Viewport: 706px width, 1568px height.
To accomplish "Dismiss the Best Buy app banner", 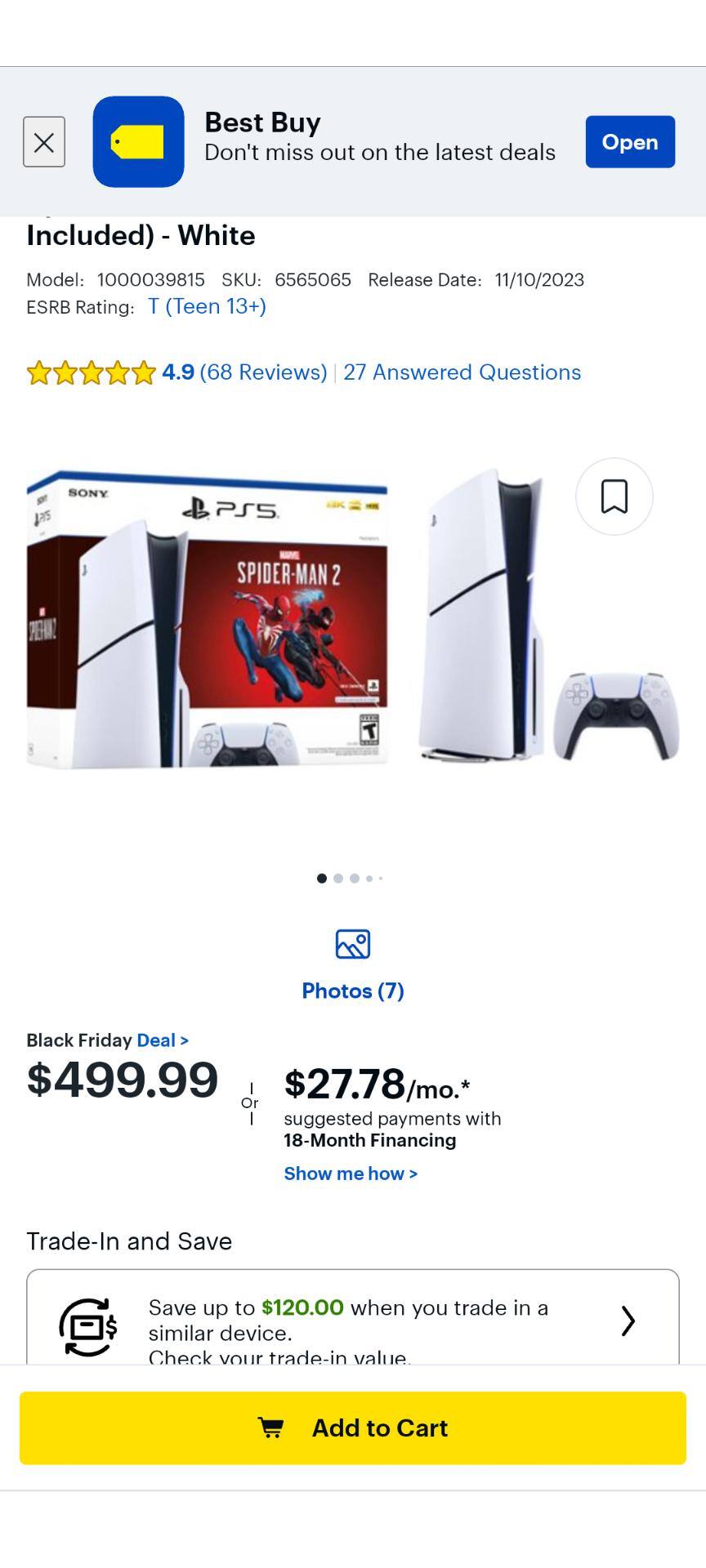I will click(44, 142).
